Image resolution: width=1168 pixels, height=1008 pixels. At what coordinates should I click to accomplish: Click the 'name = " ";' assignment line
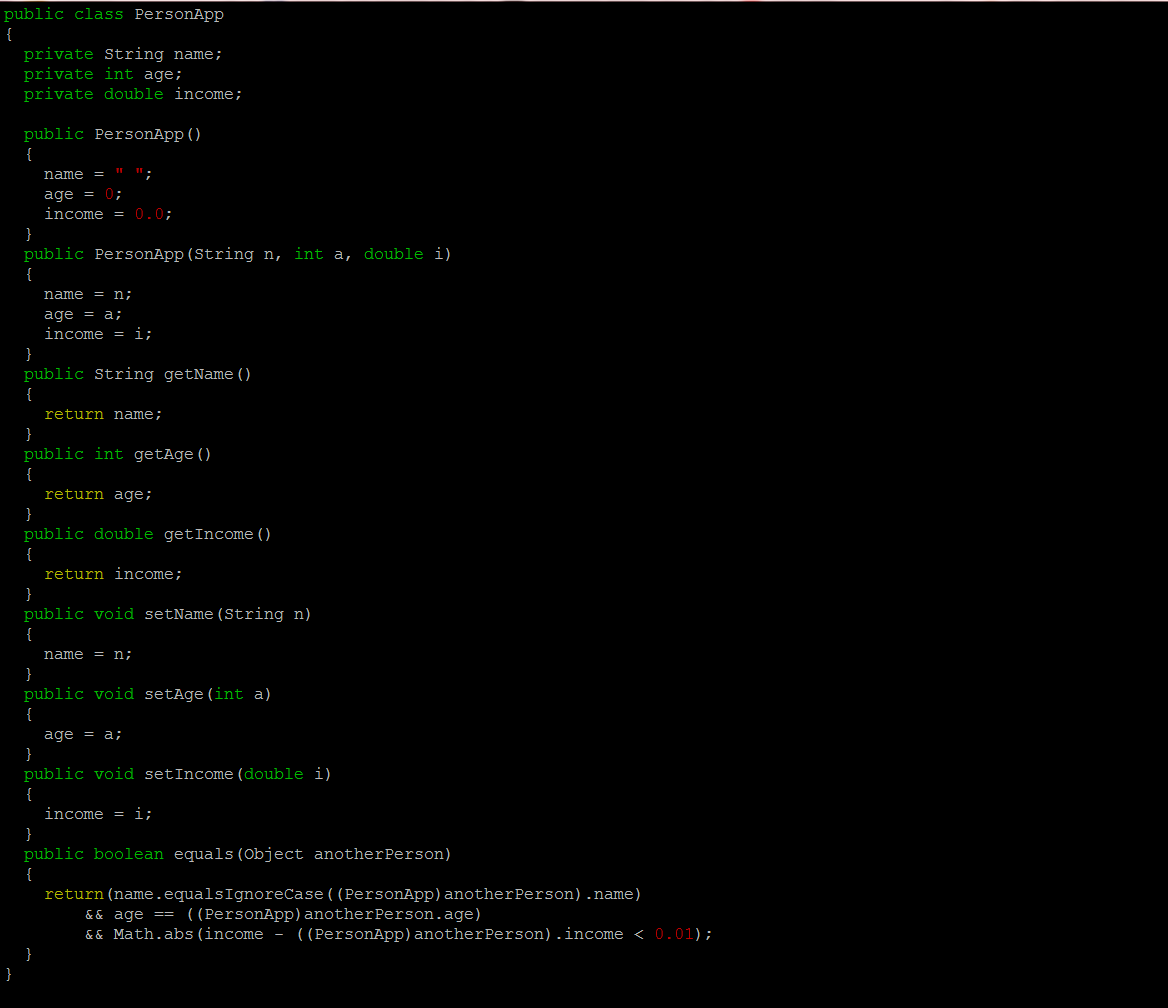pos(98,174)
